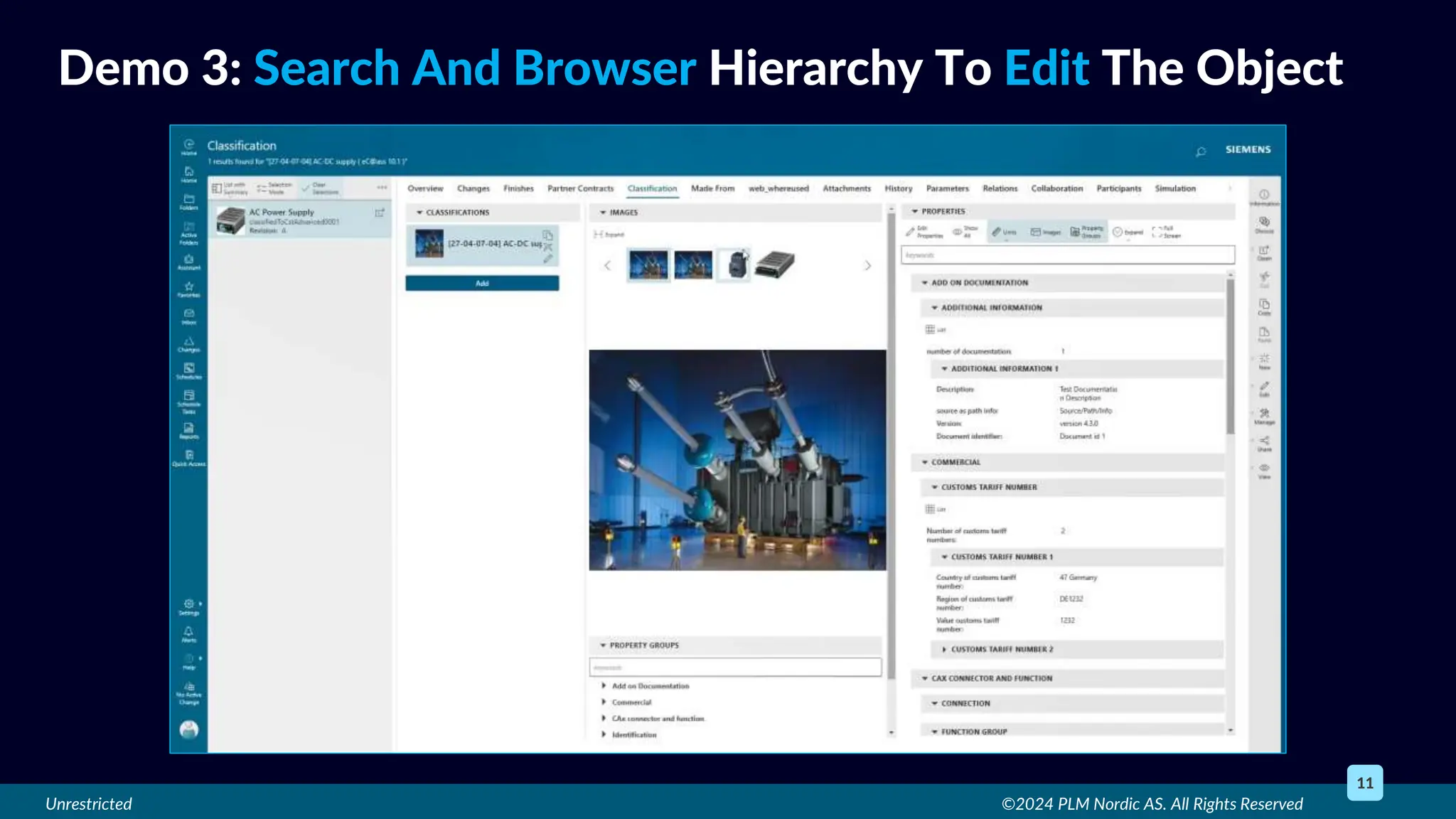
Task: Toggle List with Summary view
Action: point(230,188)
